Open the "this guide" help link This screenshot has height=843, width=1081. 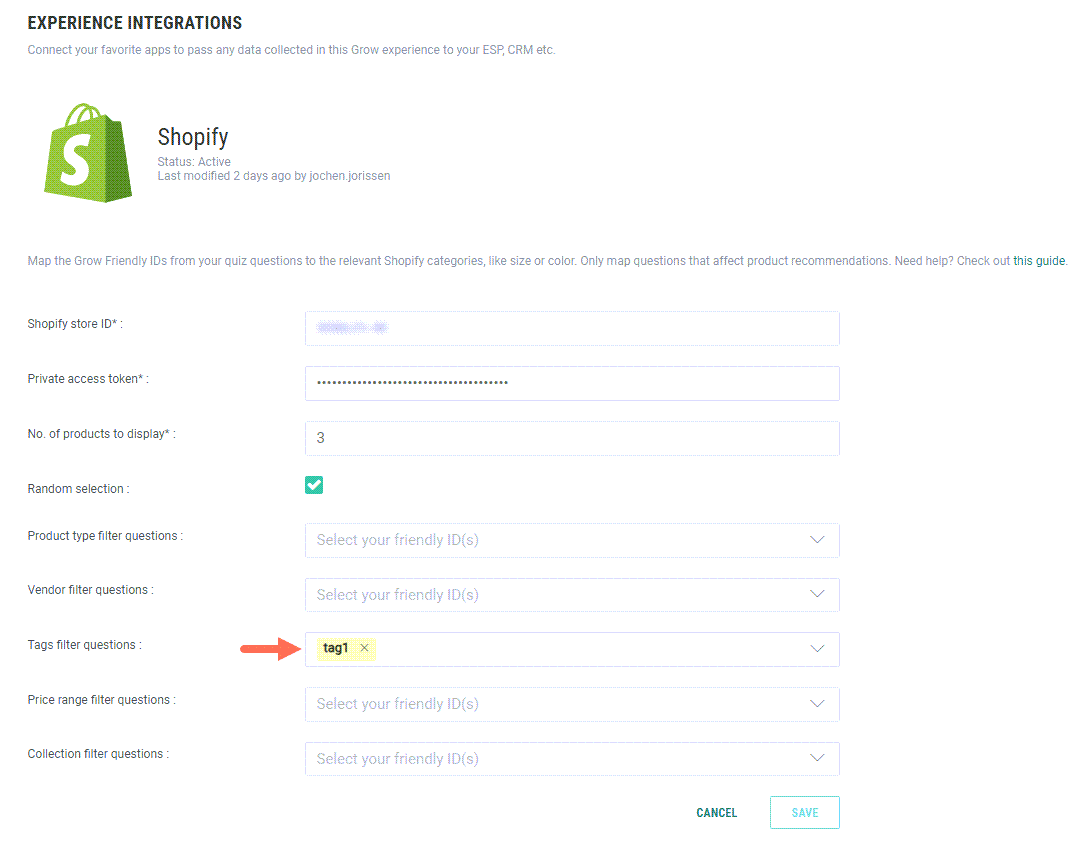(x=1040, y=261)
